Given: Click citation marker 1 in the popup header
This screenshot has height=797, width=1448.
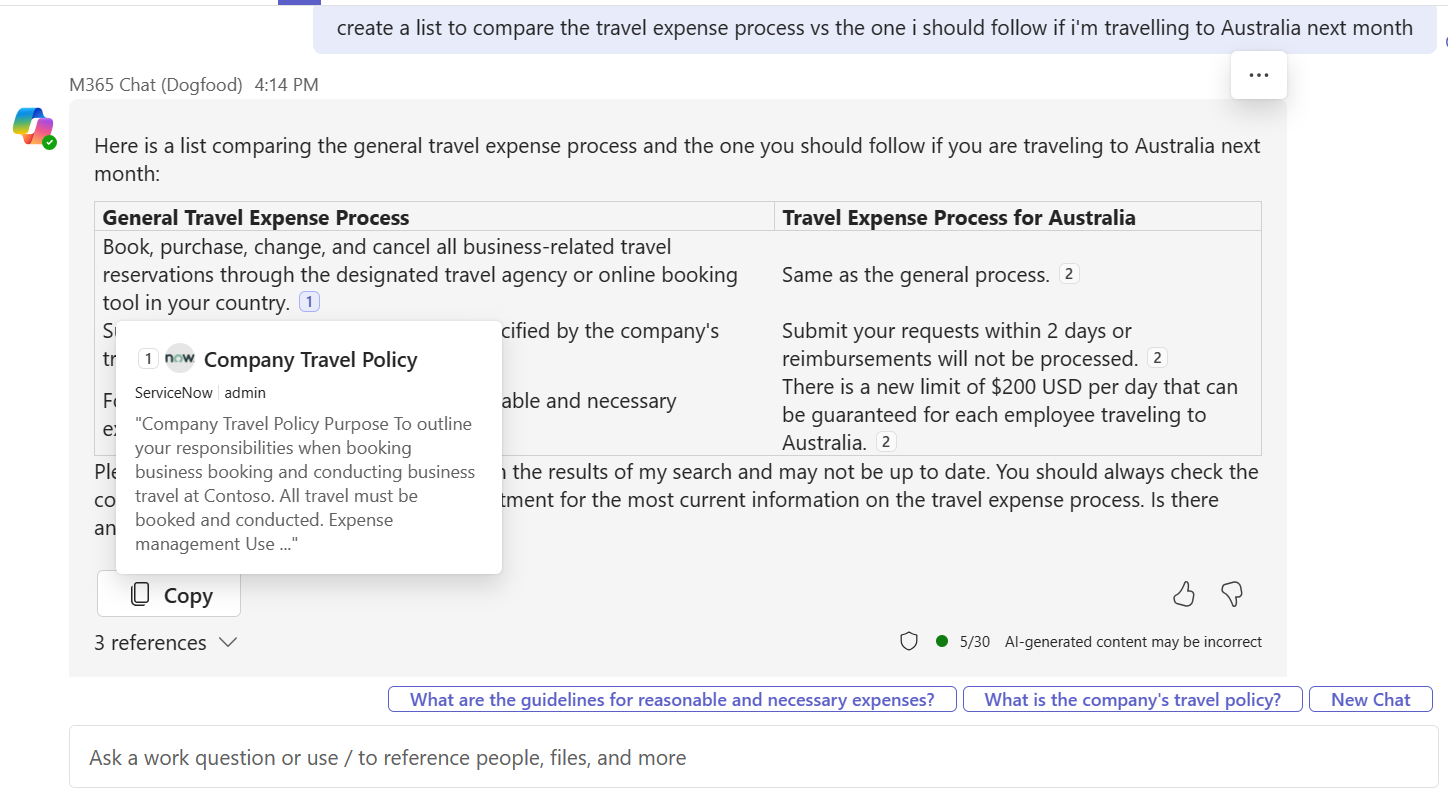Looking at the screenshot, I should coord(148,358).
